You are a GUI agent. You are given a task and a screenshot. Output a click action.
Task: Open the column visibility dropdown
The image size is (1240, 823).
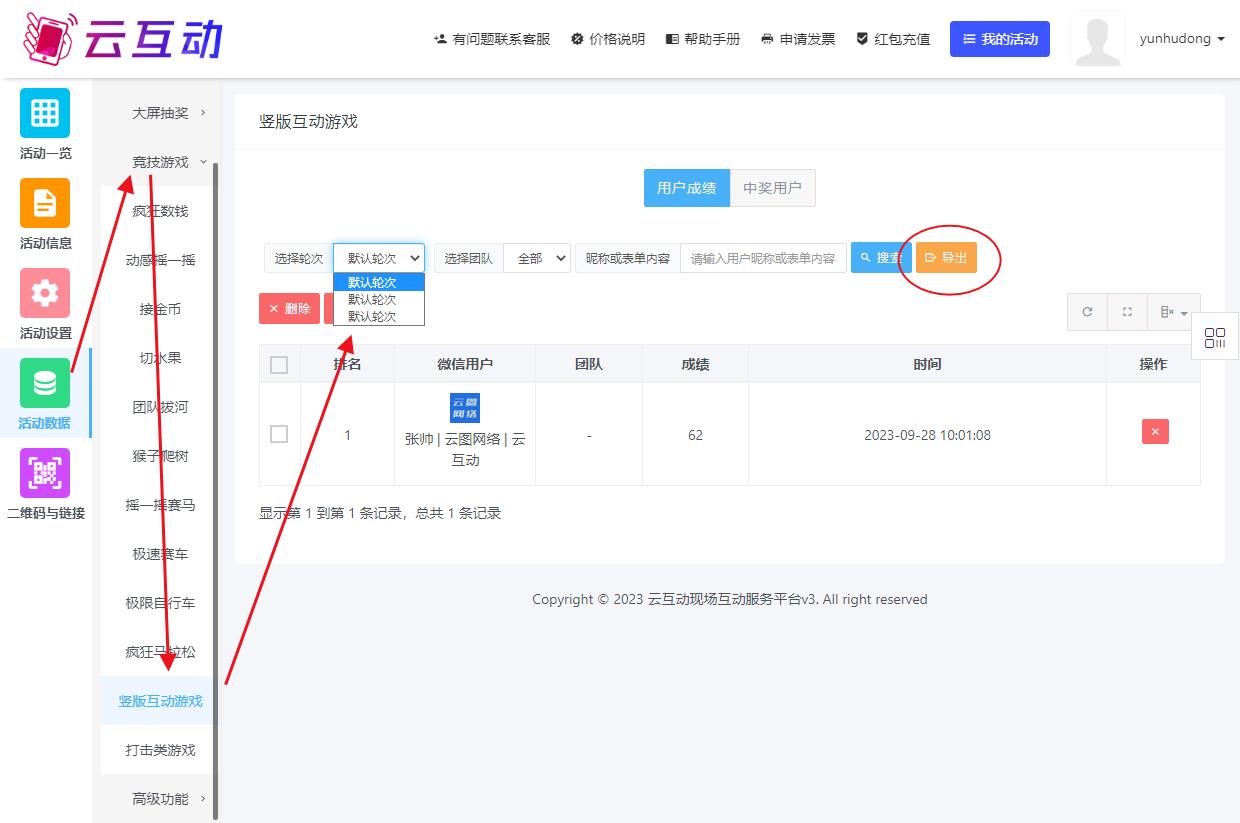click(x=1173, y=312)
